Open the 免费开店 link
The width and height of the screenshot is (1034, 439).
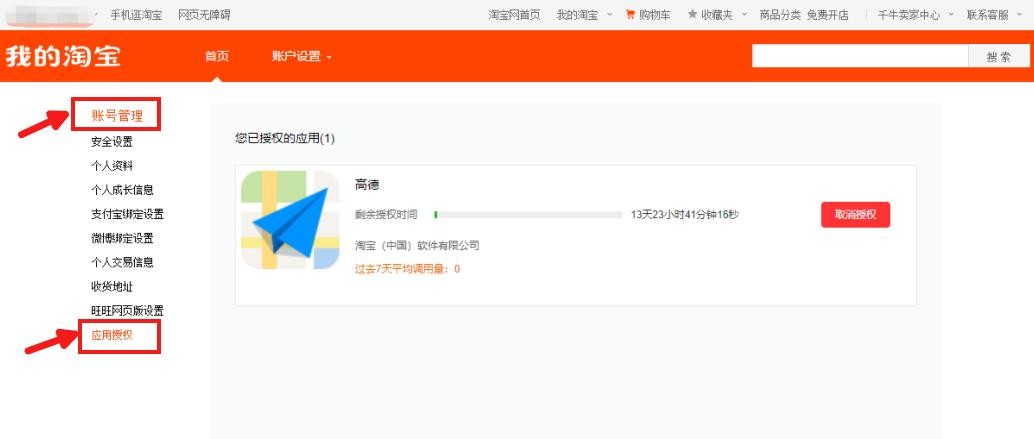click(x=827, y=15)
